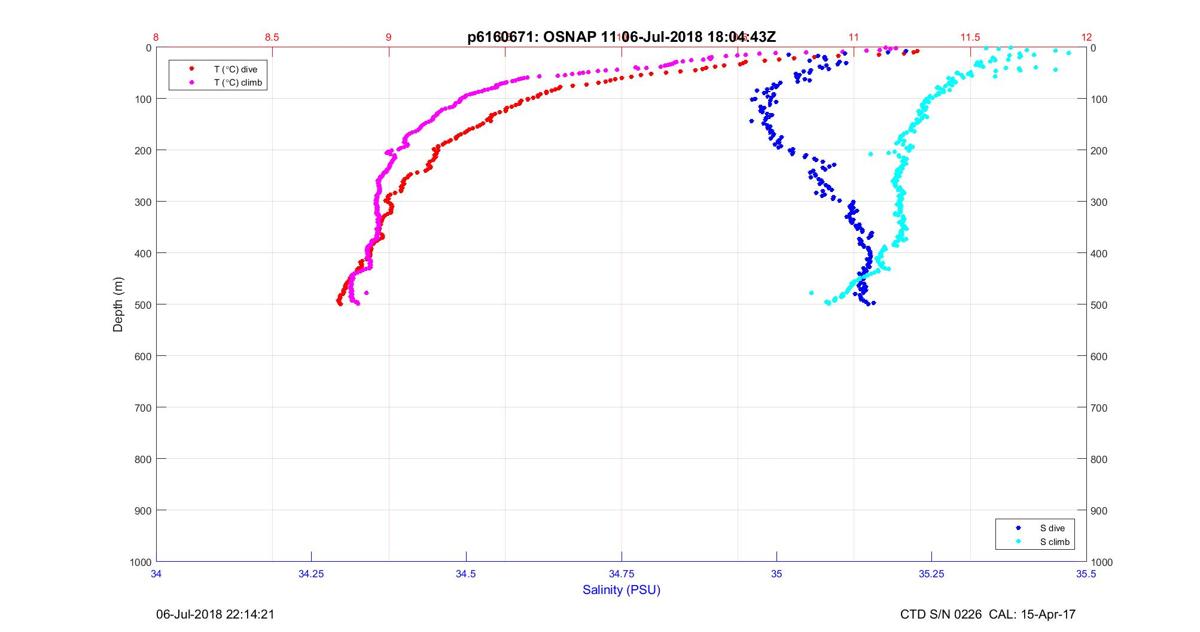Click the salinity tick label 34.25
This screenshot has height=632, width=1200.
pos(311,574)
